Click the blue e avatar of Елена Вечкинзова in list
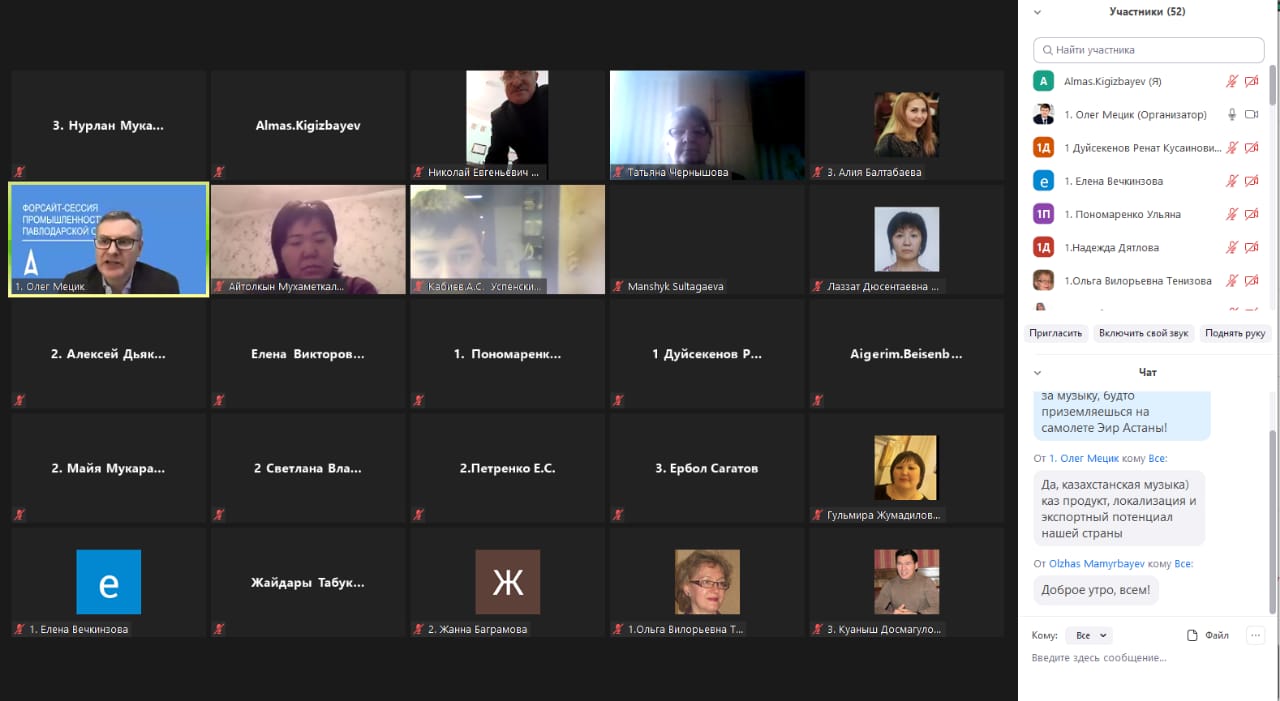 [x=1043, y=181]
